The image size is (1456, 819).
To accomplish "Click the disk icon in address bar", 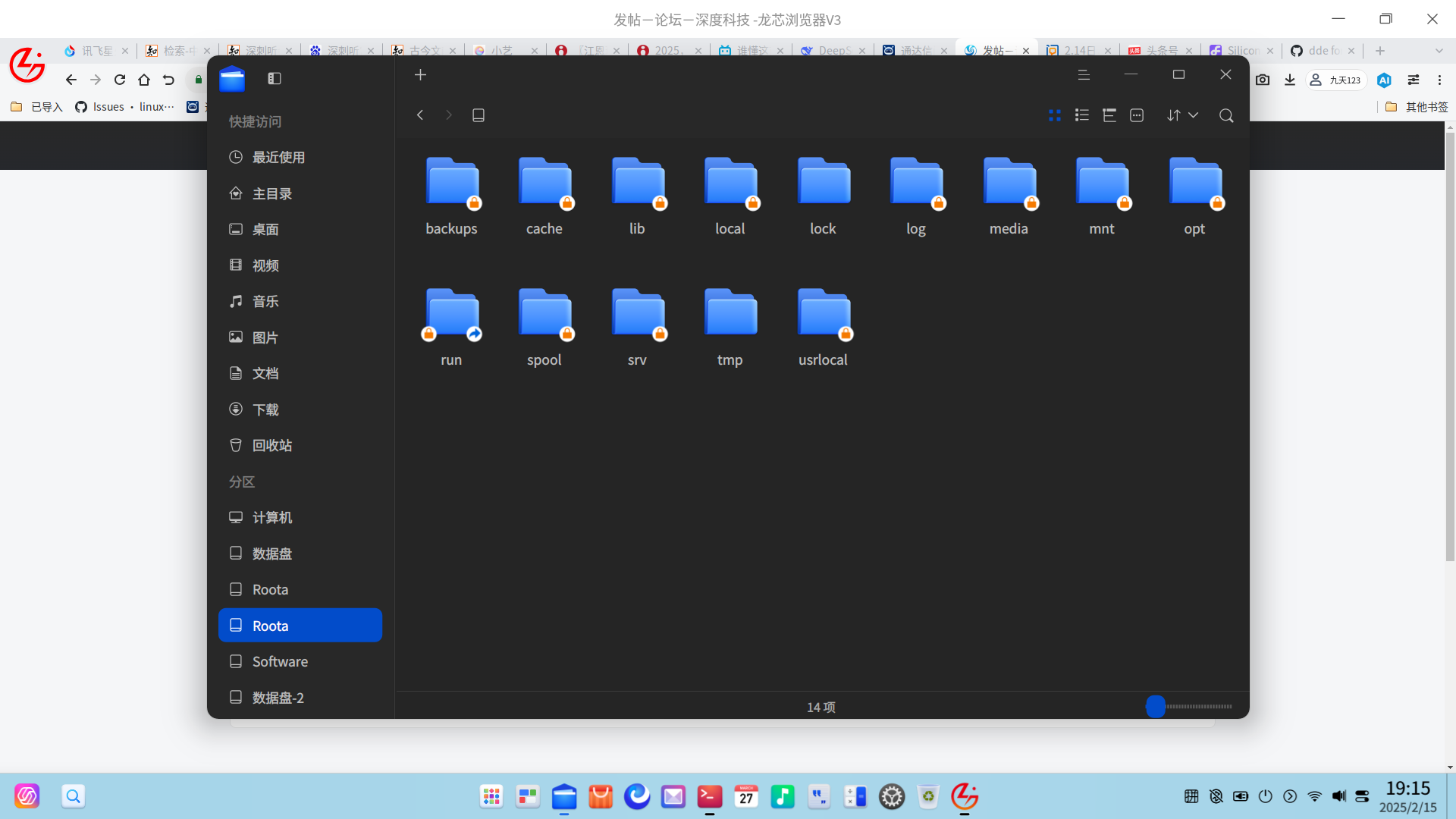I will (479, 115).
